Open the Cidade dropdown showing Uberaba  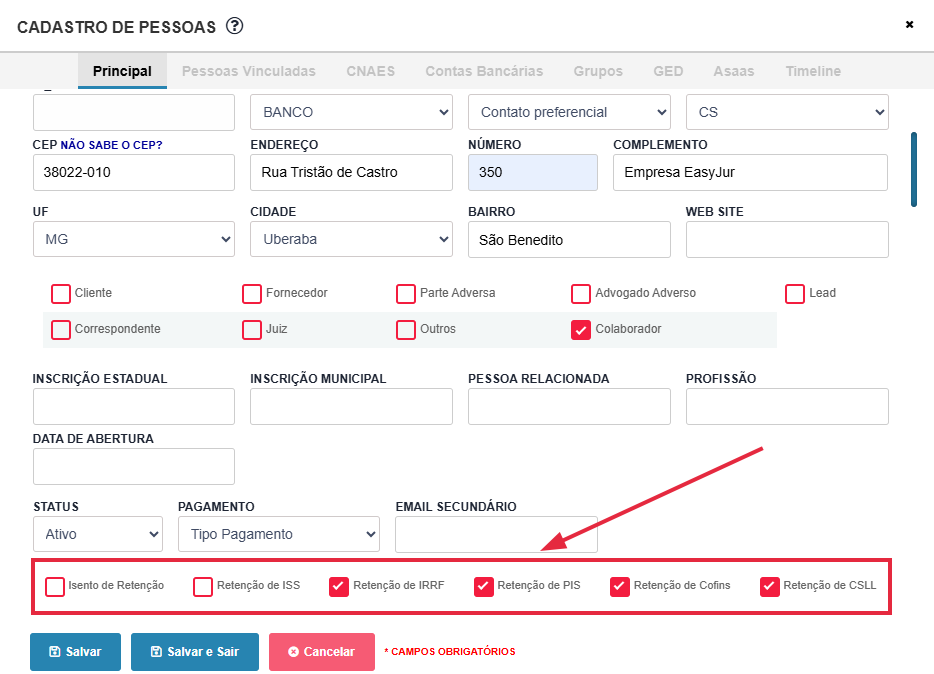(x=351, y=239)
